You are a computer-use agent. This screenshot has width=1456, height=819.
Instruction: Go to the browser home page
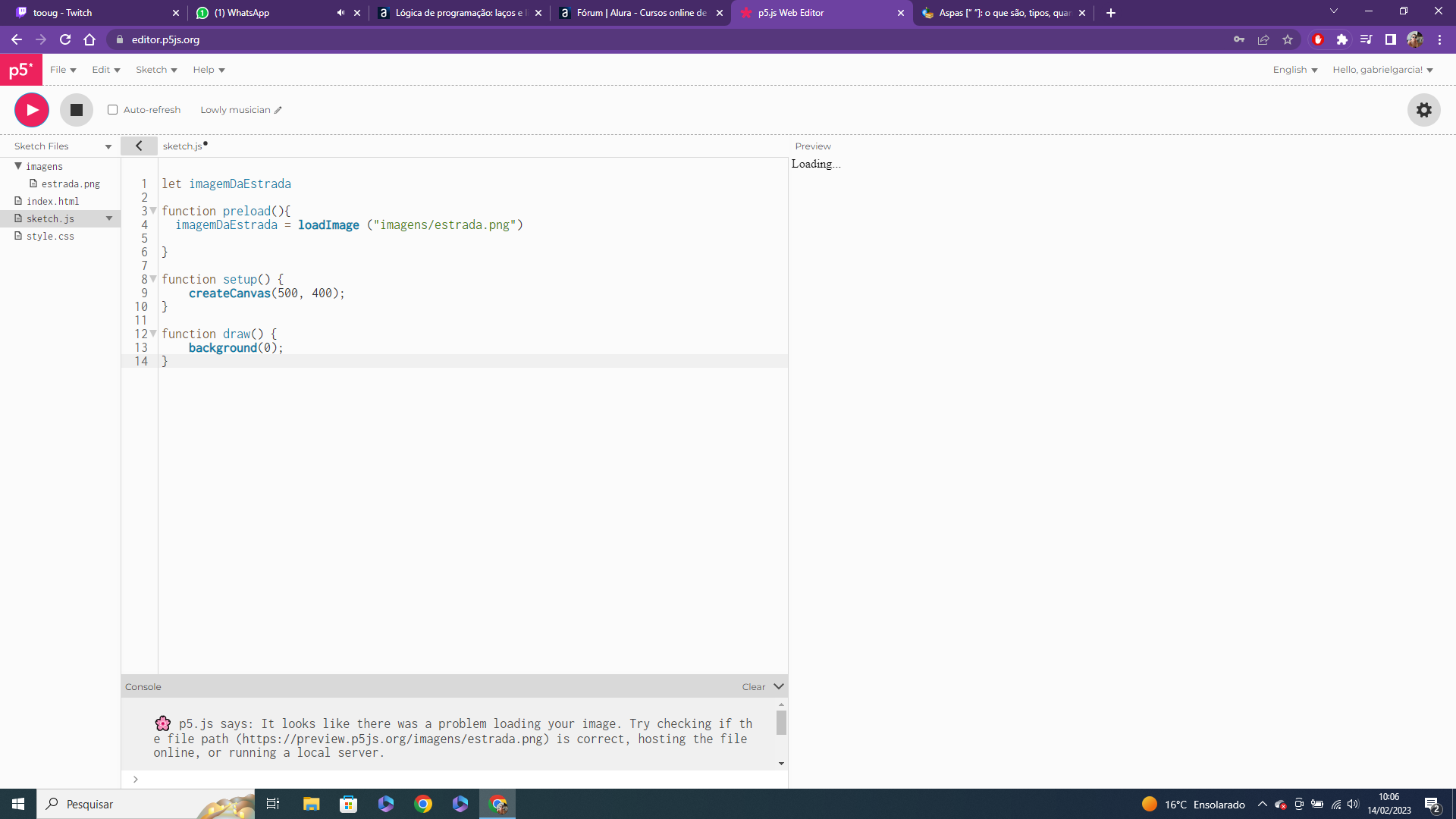pos(89,39)
